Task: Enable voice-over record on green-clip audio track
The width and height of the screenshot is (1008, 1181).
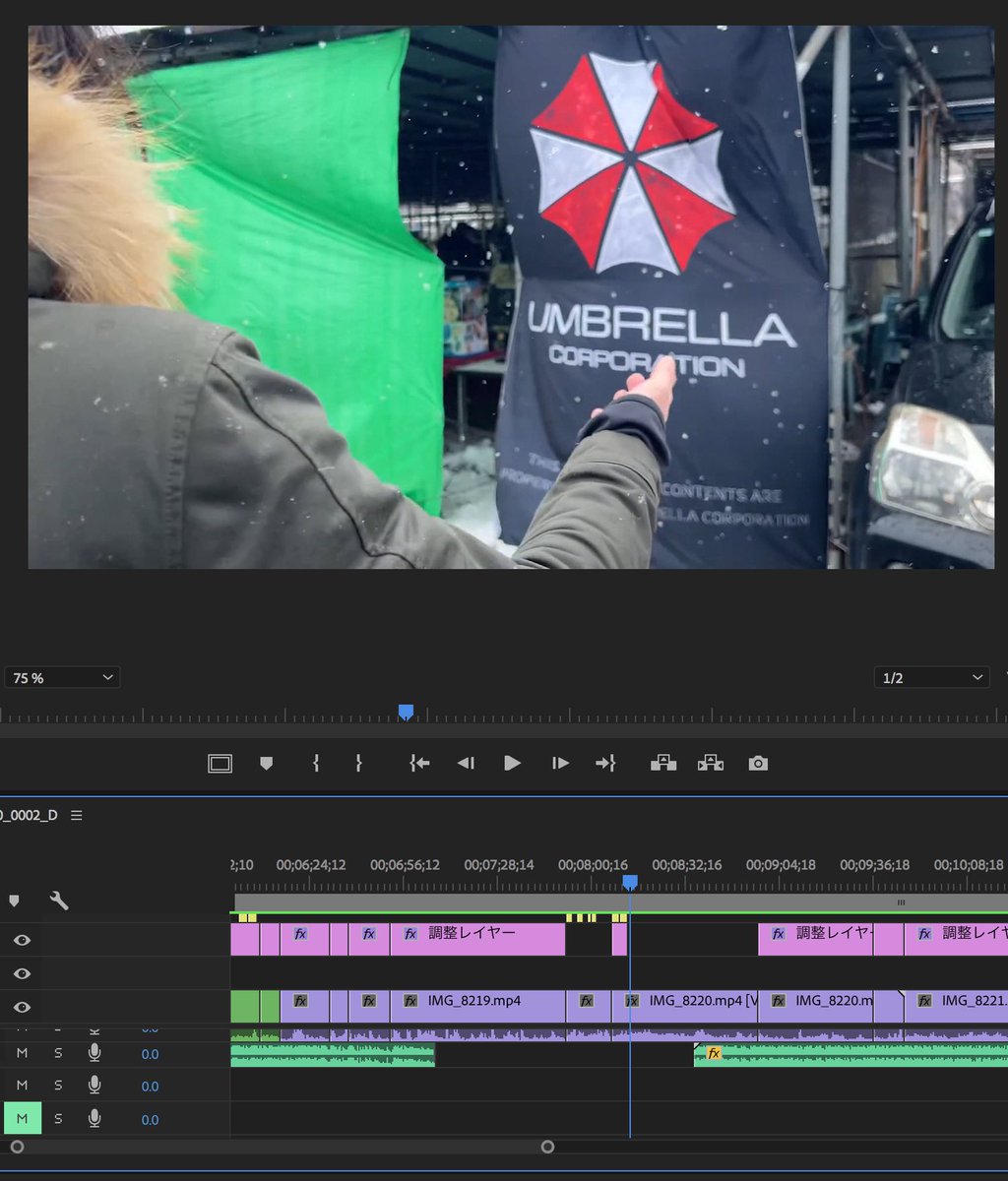Action: (94, 1053)
